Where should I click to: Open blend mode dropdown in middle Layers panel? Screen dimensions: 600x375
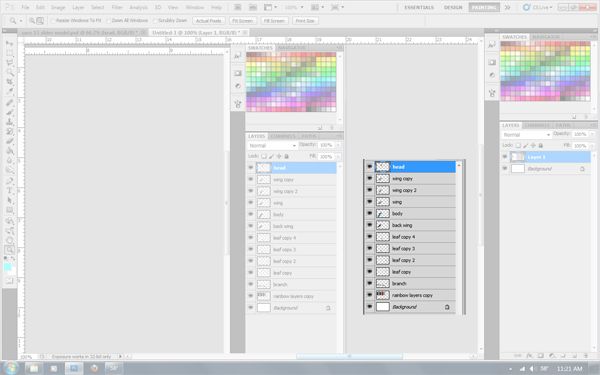pyautogui.click(x=272, y=146)
